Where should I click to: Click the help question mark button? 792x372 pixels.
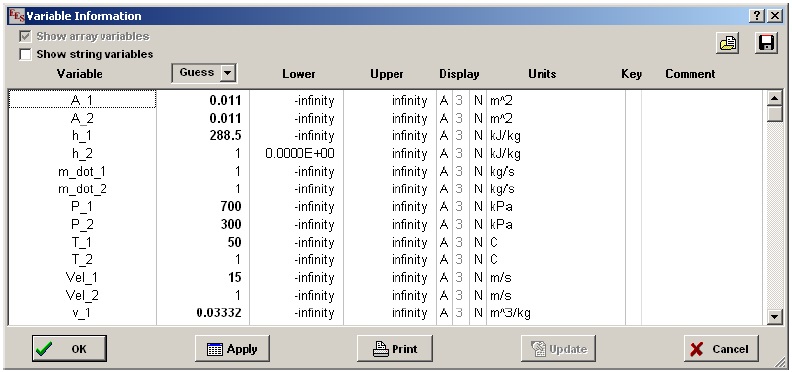(x=757, y=16)
